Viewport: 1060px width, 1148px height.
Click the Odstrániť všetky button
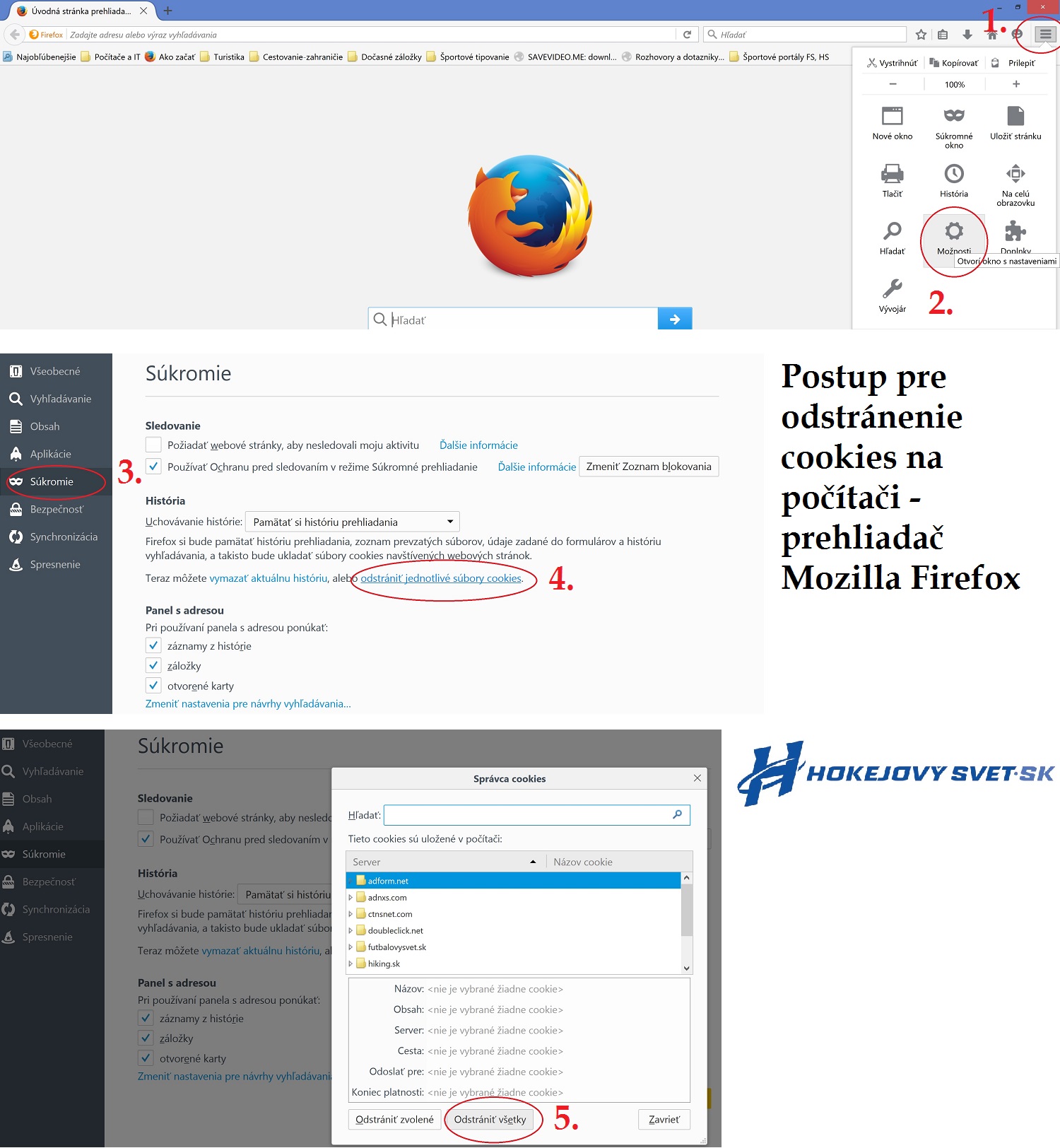pos(490,1119)
